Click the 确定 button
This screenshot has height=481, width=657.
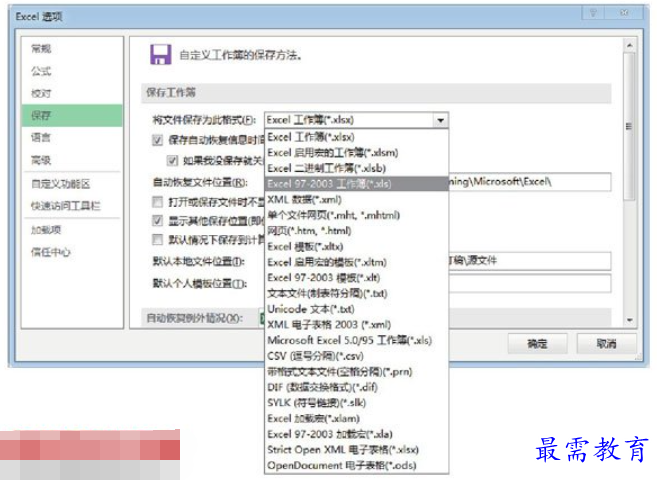[537, 344]
